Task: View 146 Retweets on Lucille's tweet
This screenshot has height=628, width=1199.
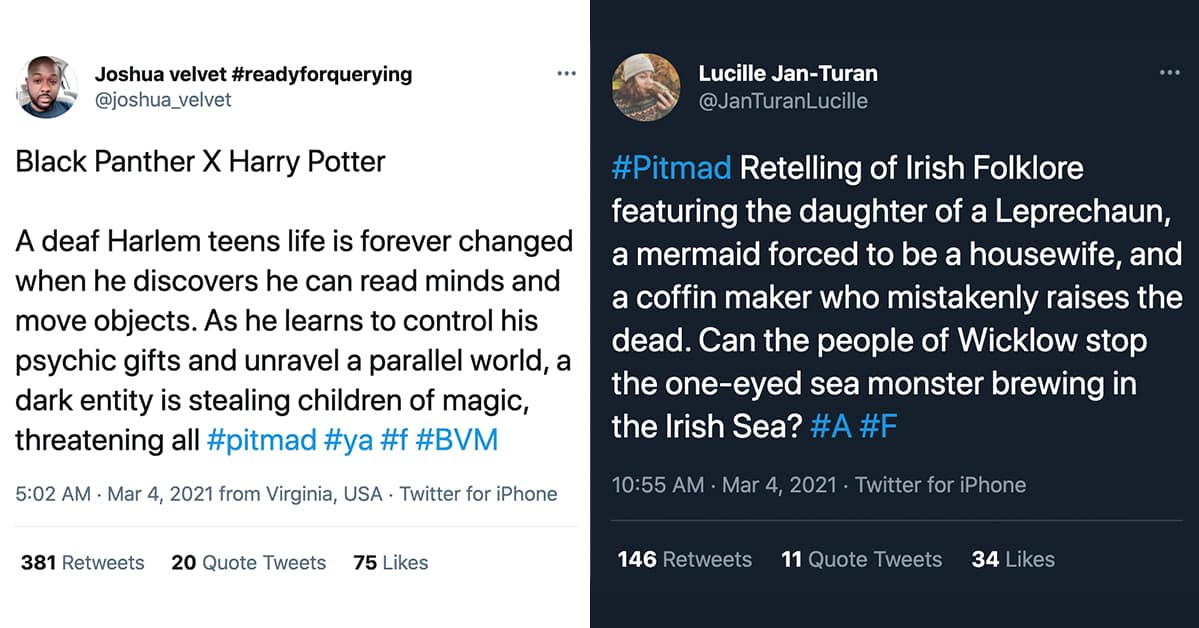Action: (685, 559)
